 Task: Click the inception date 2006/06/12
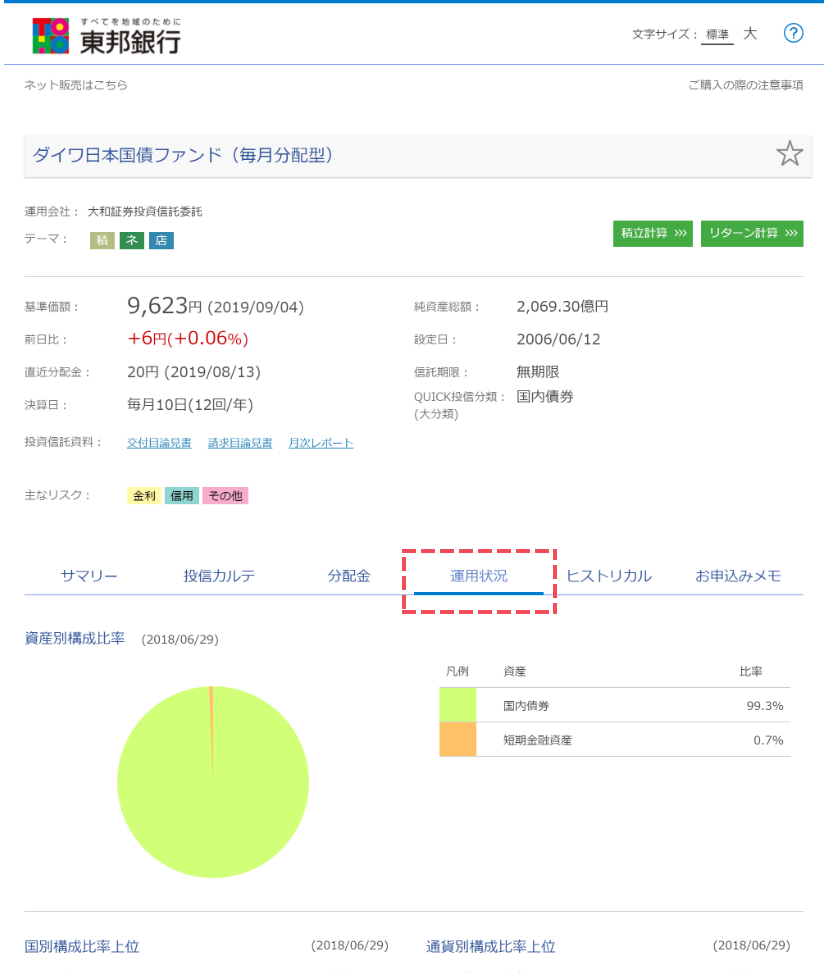click(x=558, y=339)
